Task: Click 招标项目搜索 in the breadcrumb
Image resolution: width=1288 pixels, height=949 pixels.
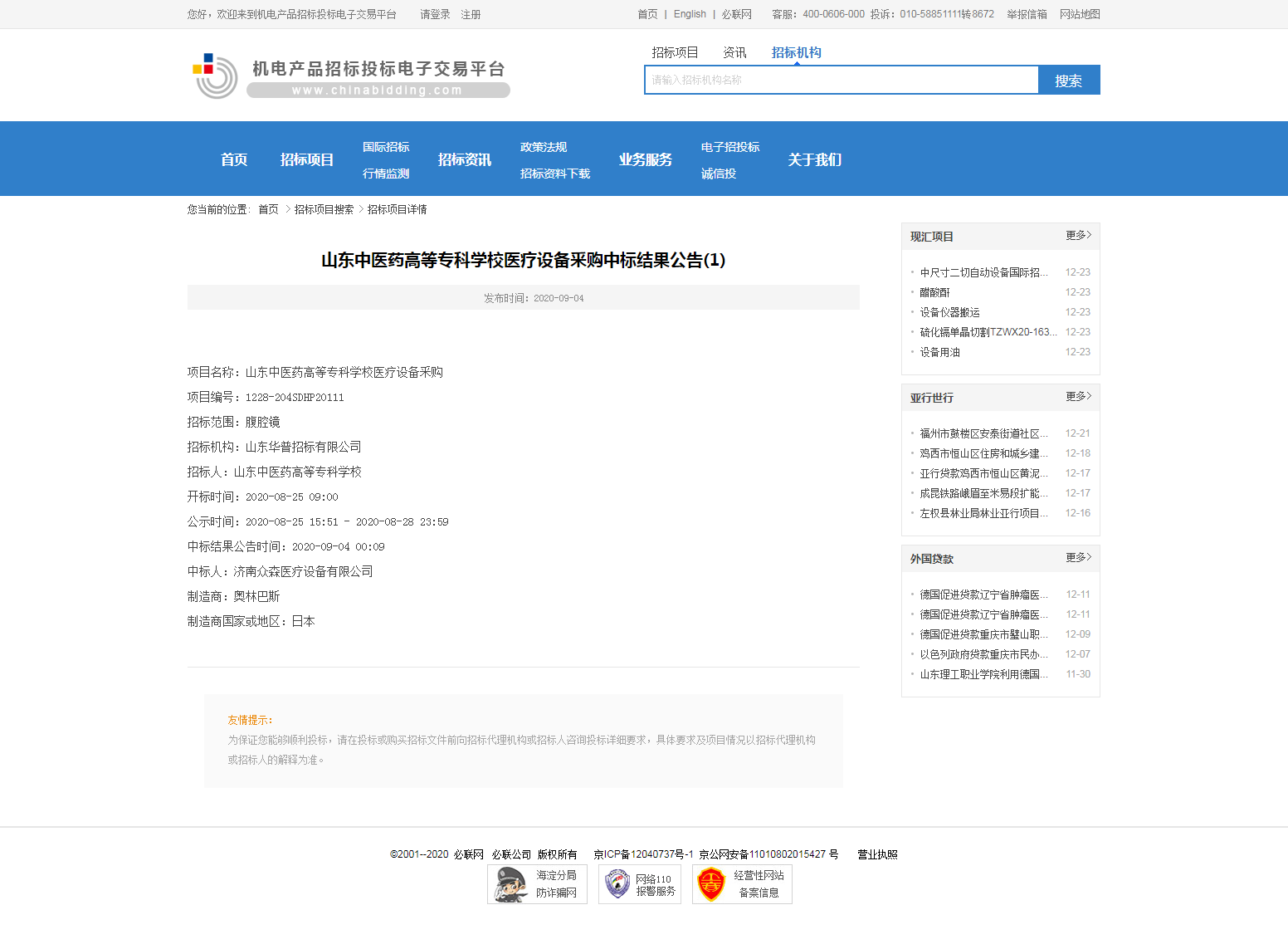Action: [325, 209]
